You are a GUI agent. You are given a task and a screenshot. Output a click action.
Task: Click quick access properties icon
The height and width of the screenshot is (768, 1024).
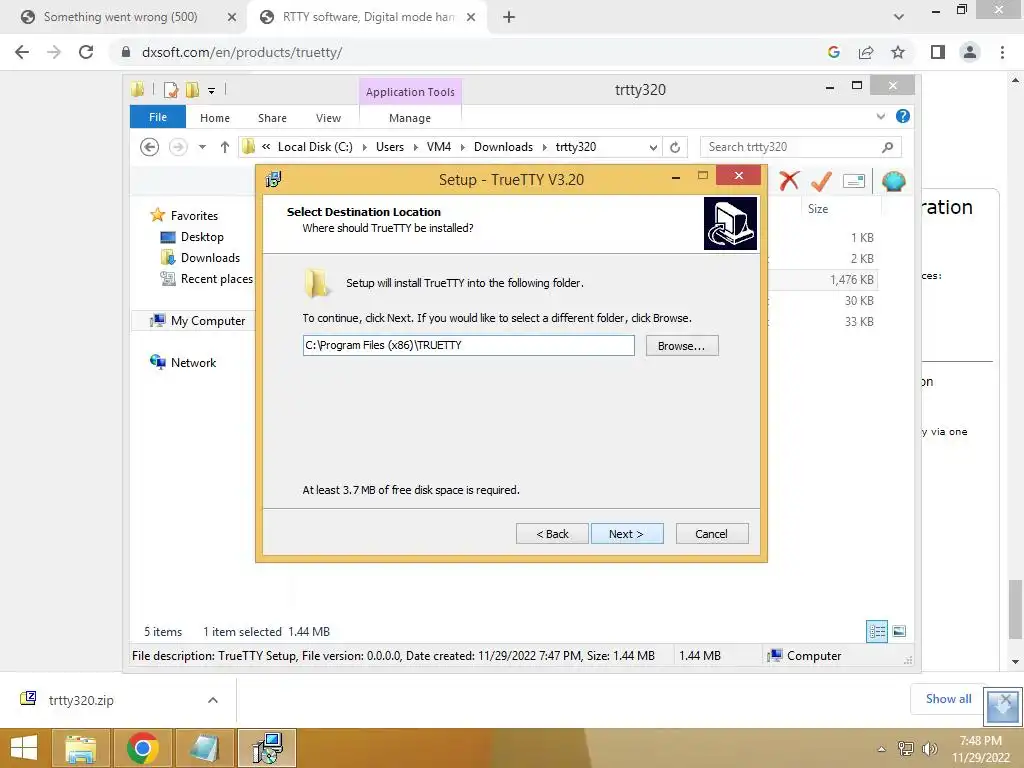(171, 90)
